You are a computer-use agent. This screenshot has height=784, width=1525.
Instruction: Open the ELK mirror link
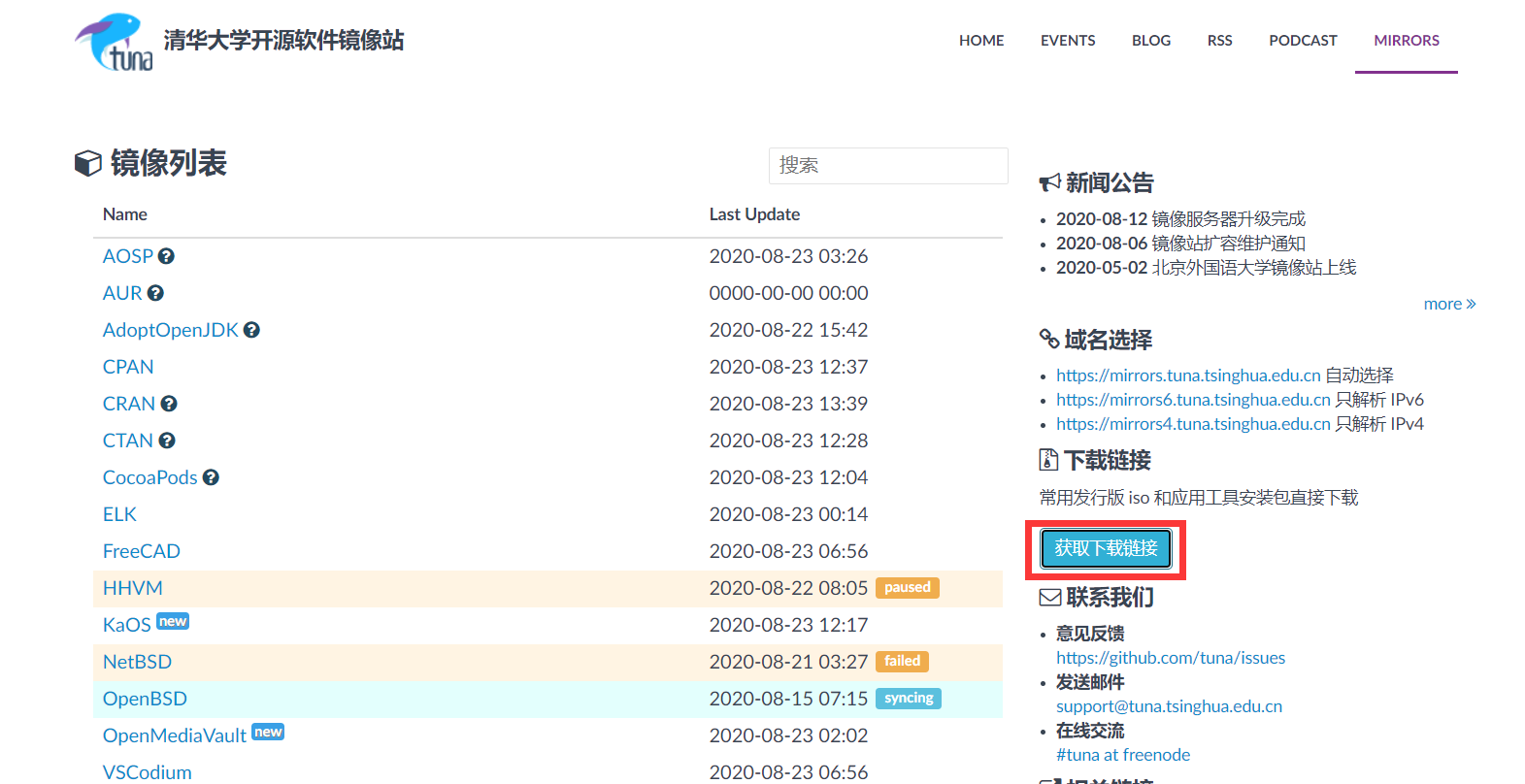pos(119,514)
